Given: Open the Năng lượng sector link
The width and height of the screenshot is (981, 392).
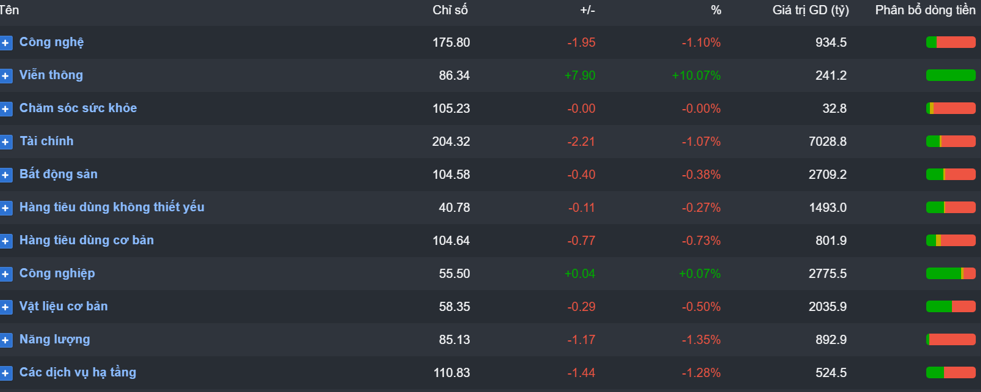Looking at the screenshot, I should (x=54, y=339).
